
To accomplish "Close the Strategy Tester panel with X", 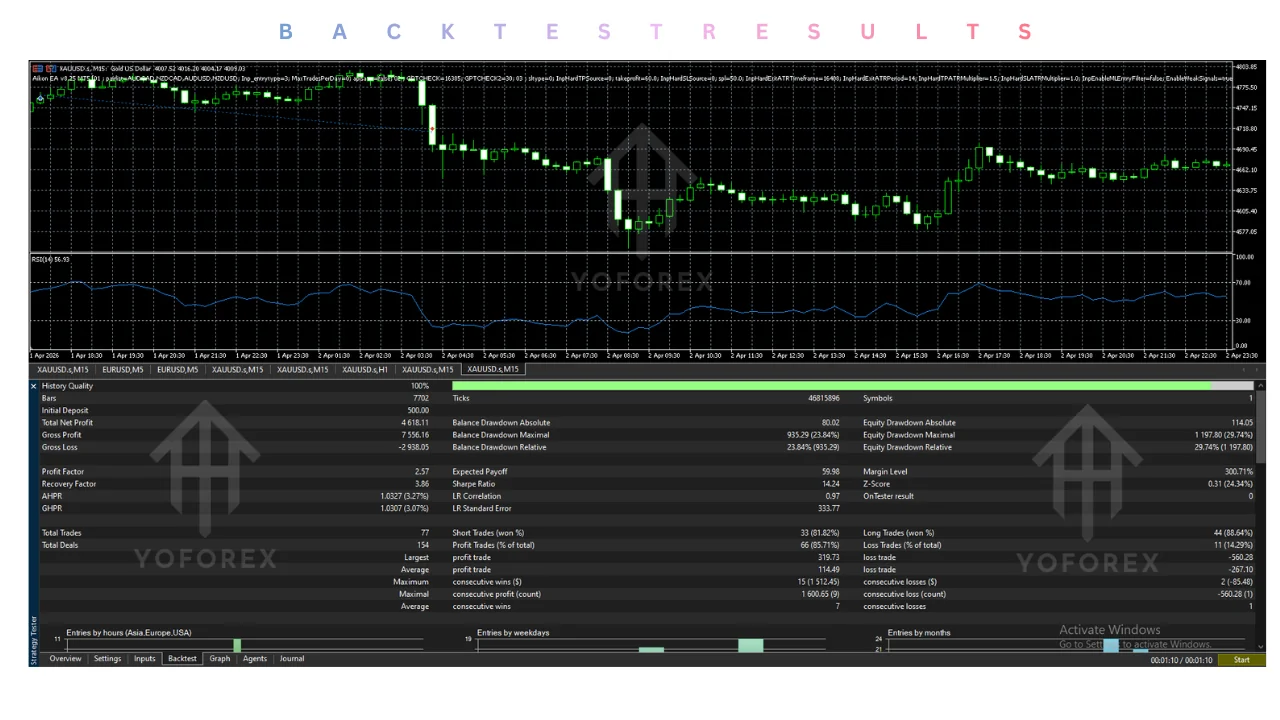I will click(34, 386).
